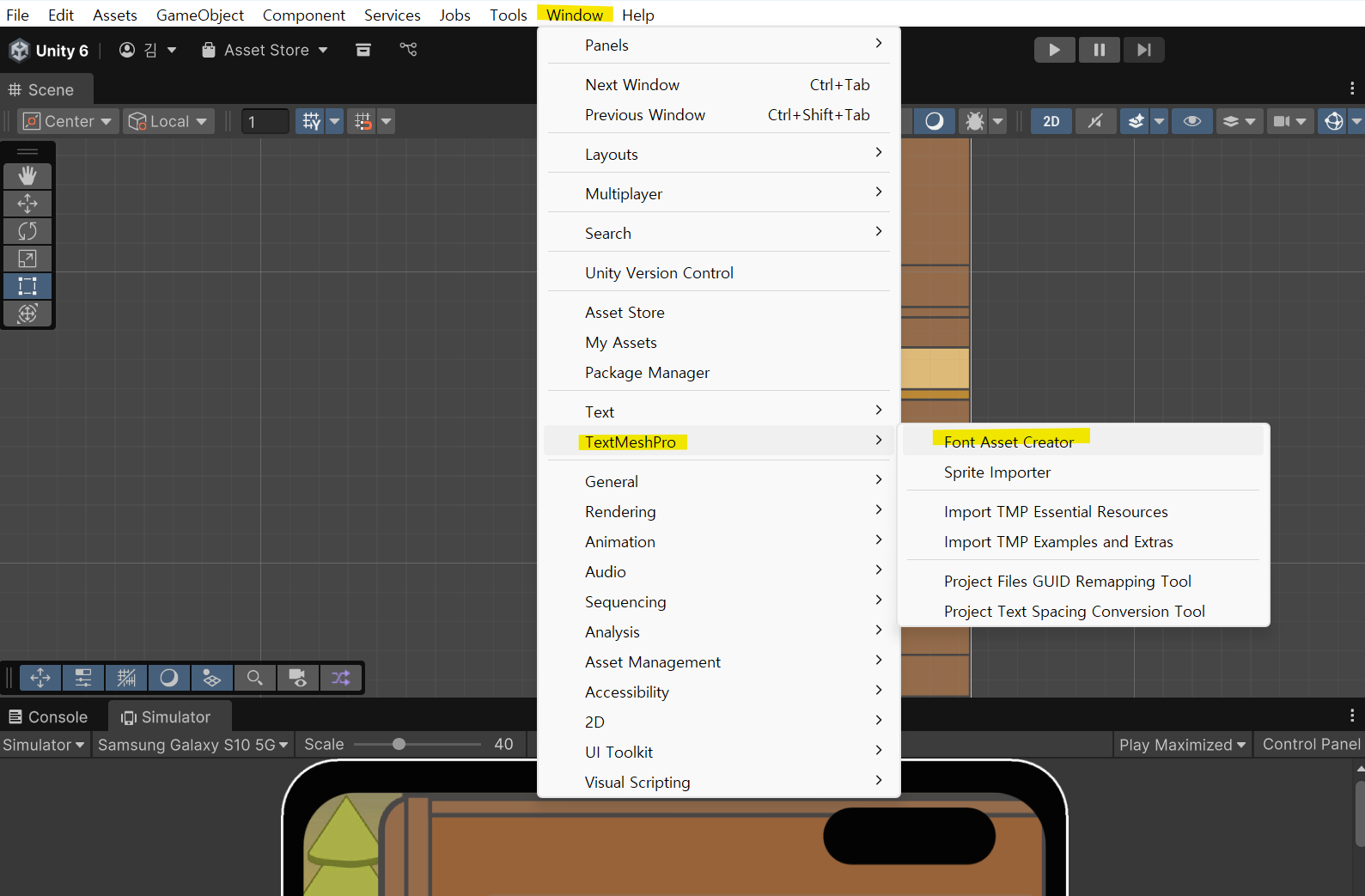Choose Import TMP Essential Resources
Image resolution: width=1365 pixels, height=896 pixels.
pos(1083,511)
